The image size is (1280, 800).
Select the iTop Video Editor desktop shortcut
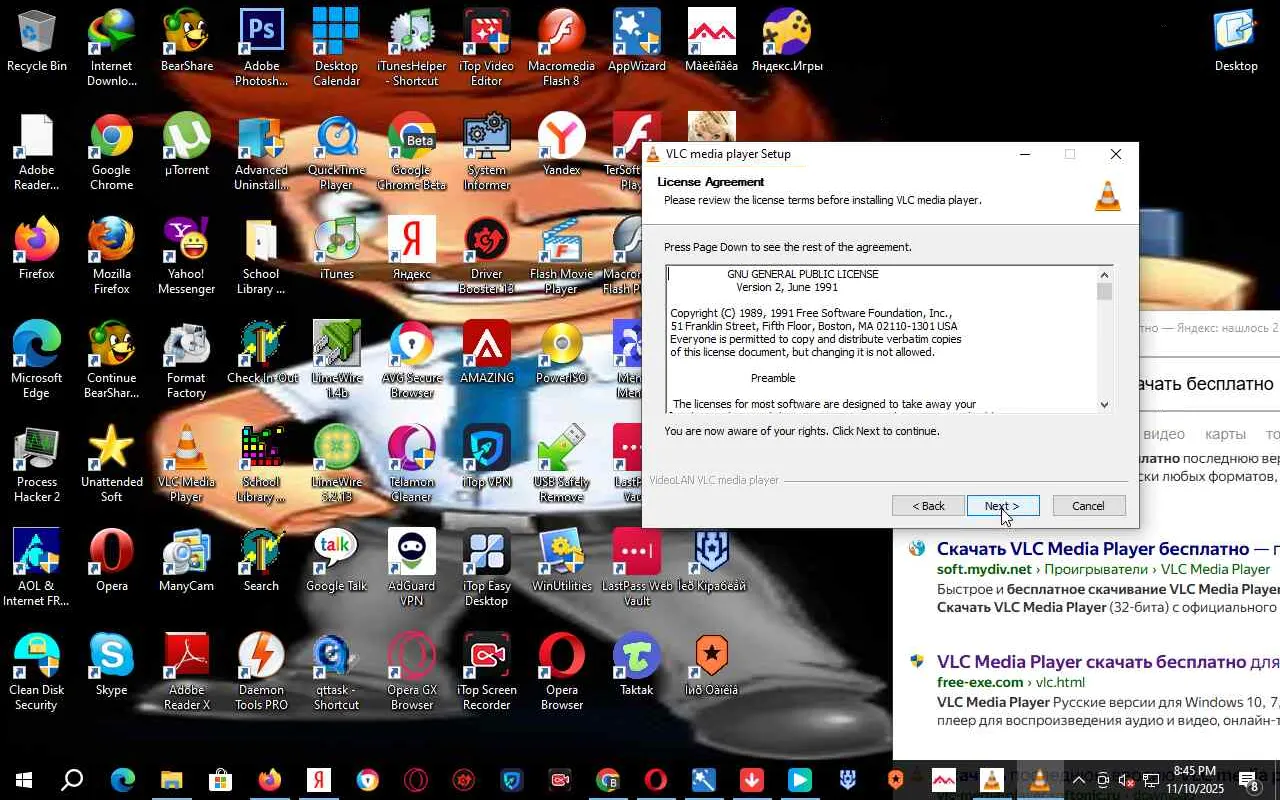point(486,48)
